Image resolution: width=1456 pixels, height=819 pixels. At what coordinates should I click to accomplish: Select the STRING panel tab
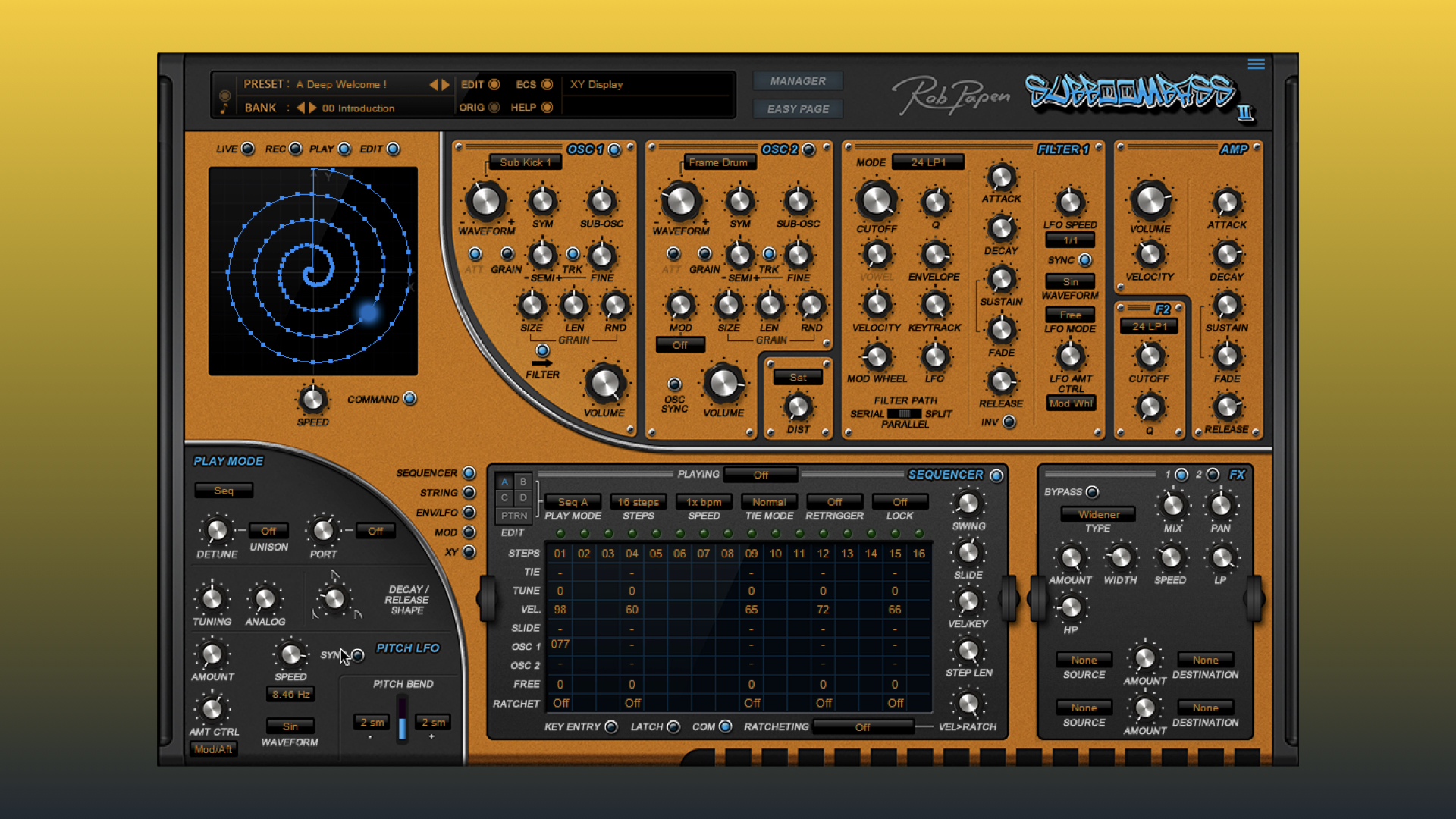(469, 493)
